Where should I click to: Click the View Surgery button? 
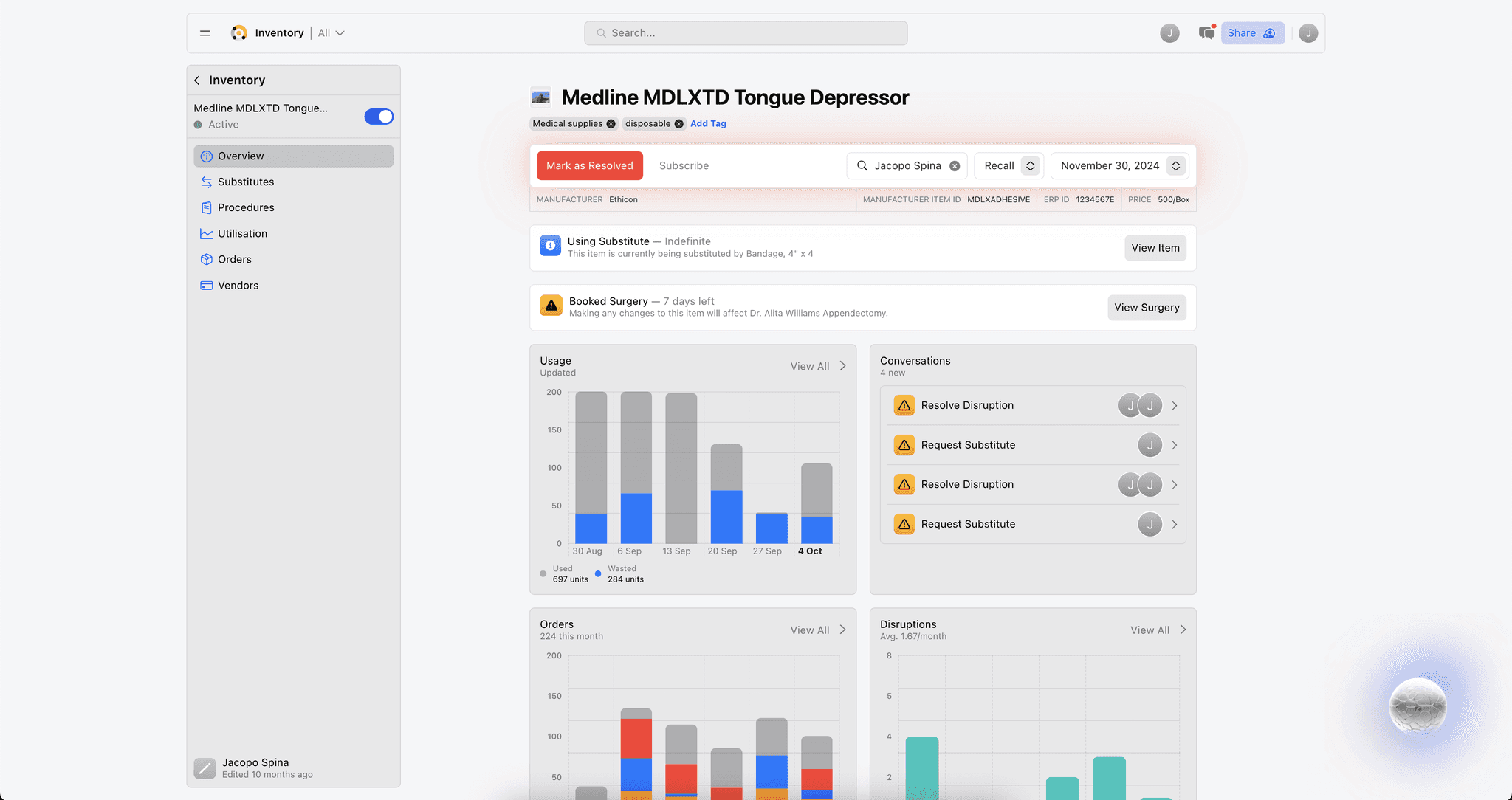1147,308
